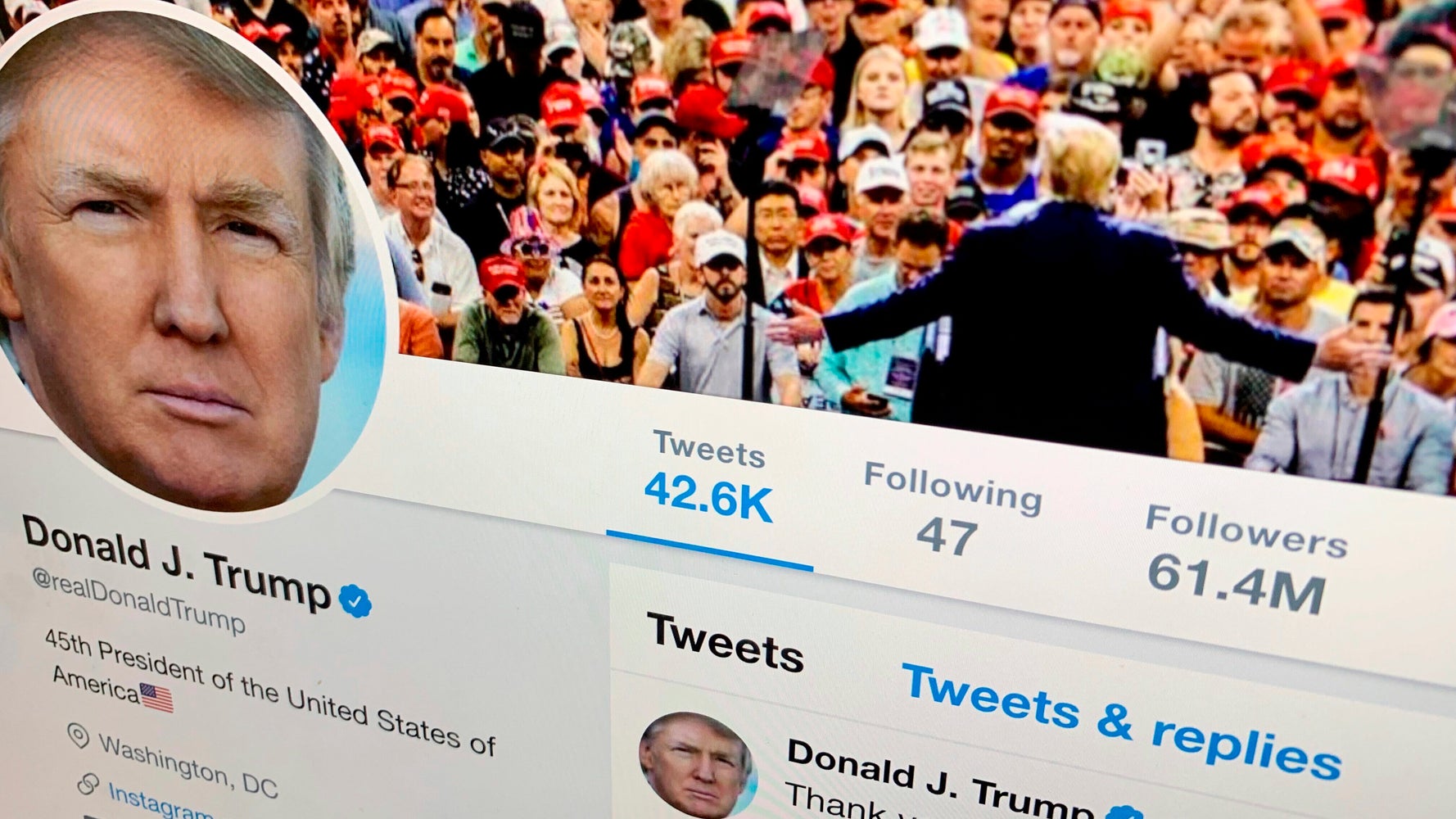The image size is (1456, 819).
Task: Click the Washington, DC location text
Action: click(188, 766)
